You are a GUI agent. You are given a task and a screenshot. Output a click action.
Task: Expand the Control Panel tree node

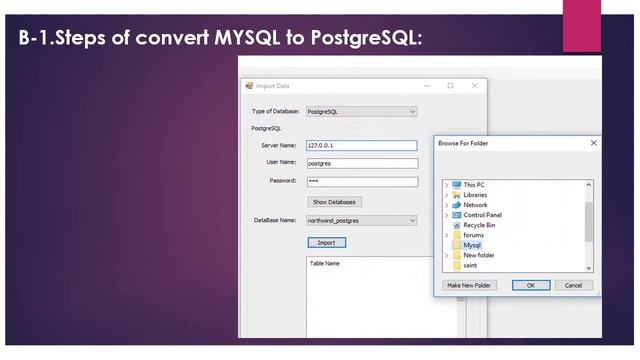pyautogui.click(x=447, y=215)
